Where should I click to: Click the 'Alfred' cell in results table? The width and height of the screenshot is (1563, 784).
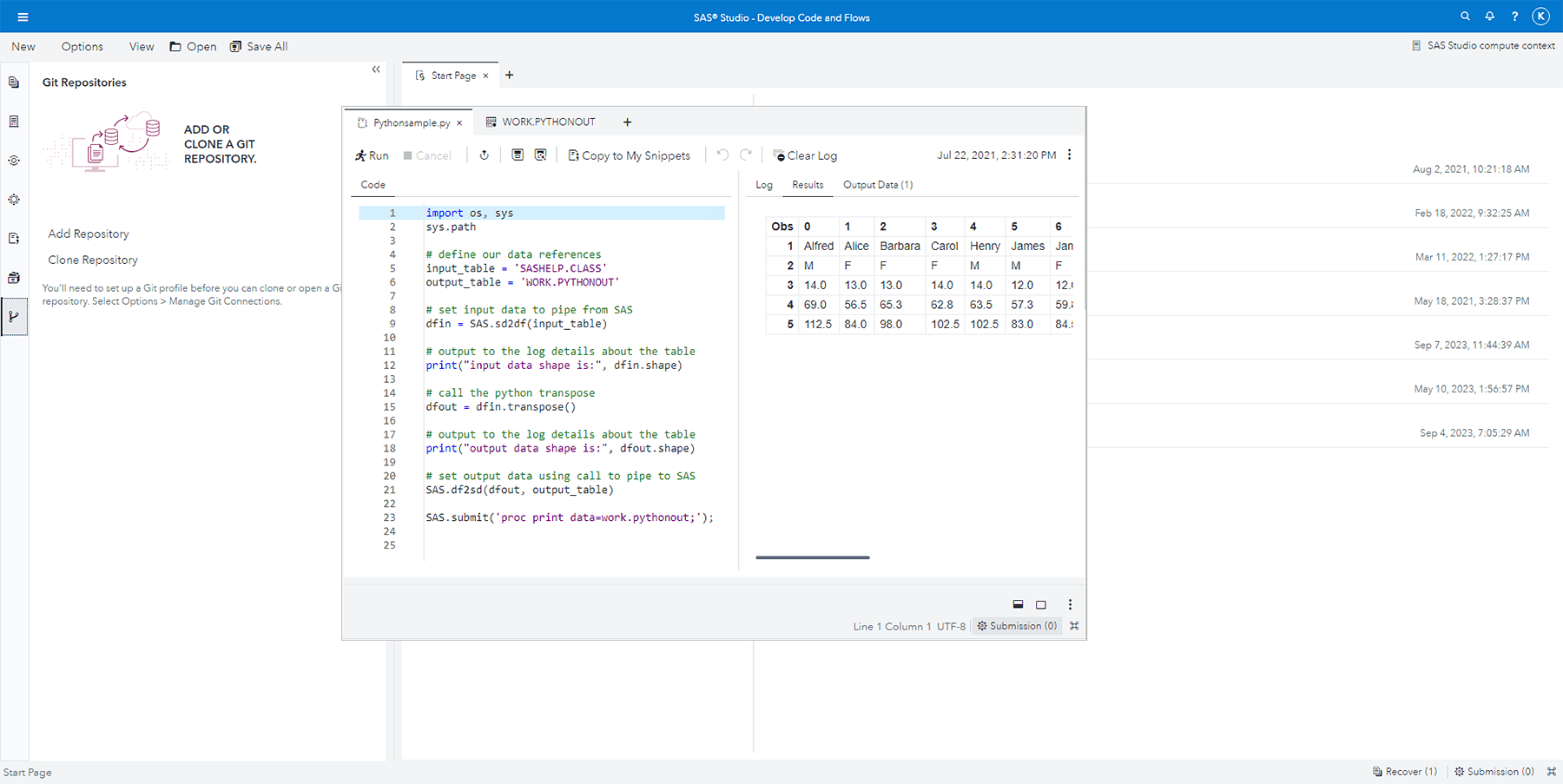tap(819, 246)
